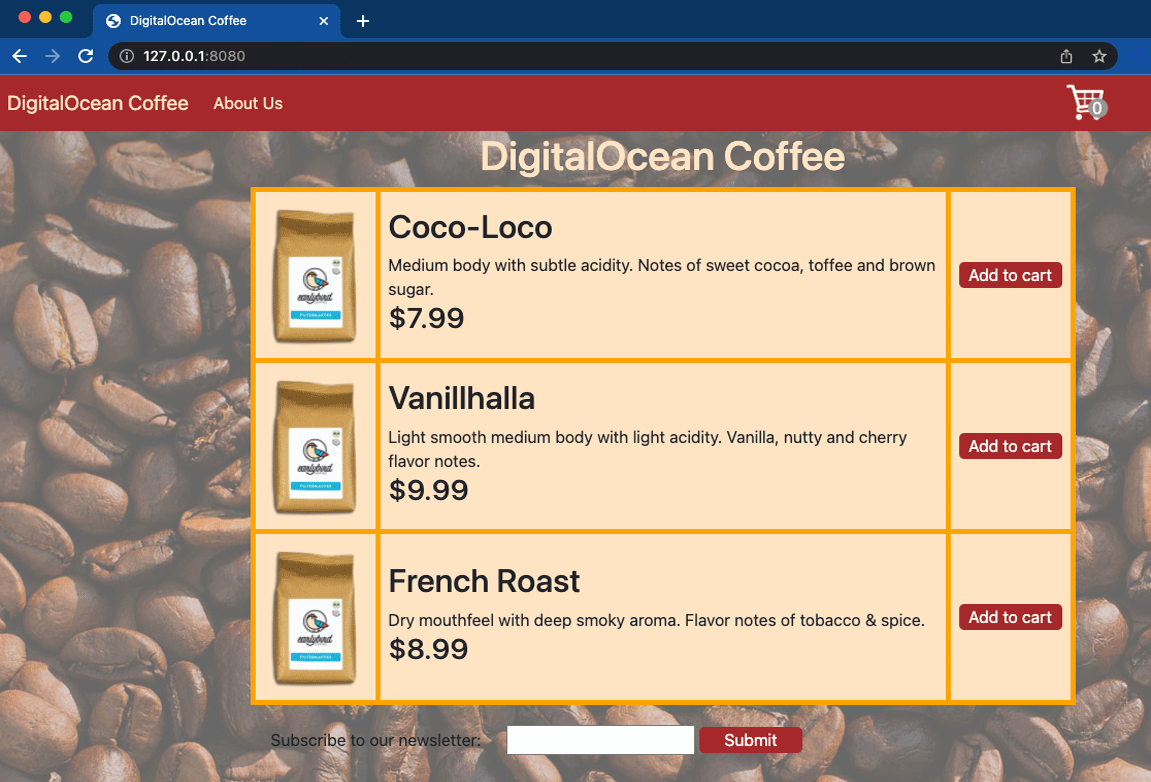Maximize the window with green button
This screenshot has width=1151, height=782.
(66, 18)
